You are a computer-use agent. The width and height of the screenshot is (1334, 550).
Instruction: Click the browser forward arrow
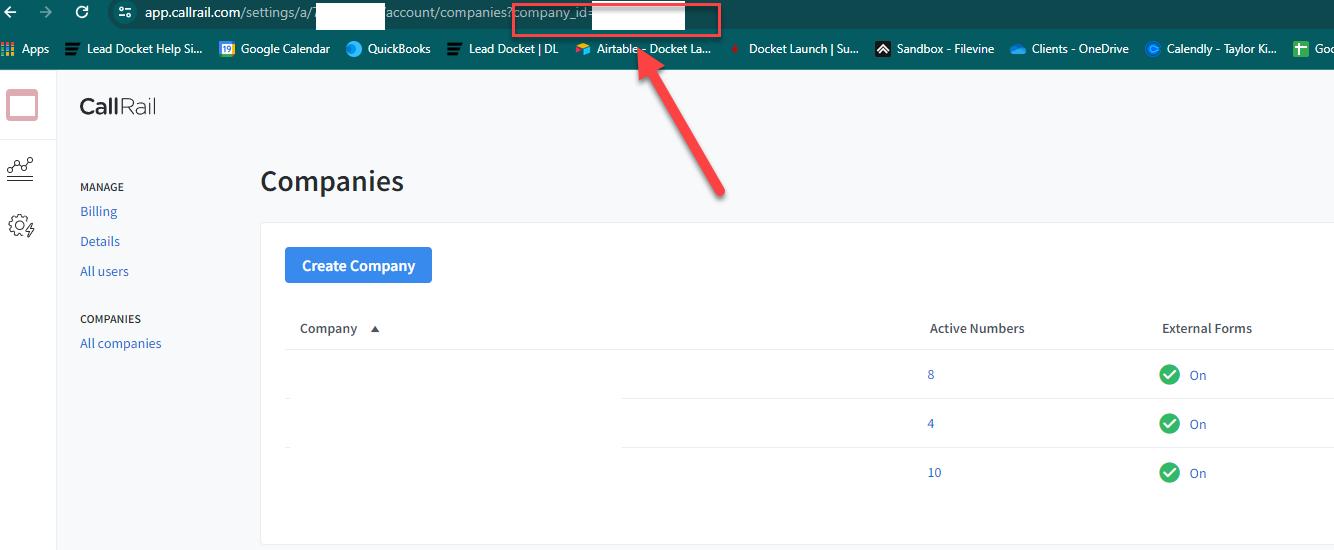[x=45, y=13]
